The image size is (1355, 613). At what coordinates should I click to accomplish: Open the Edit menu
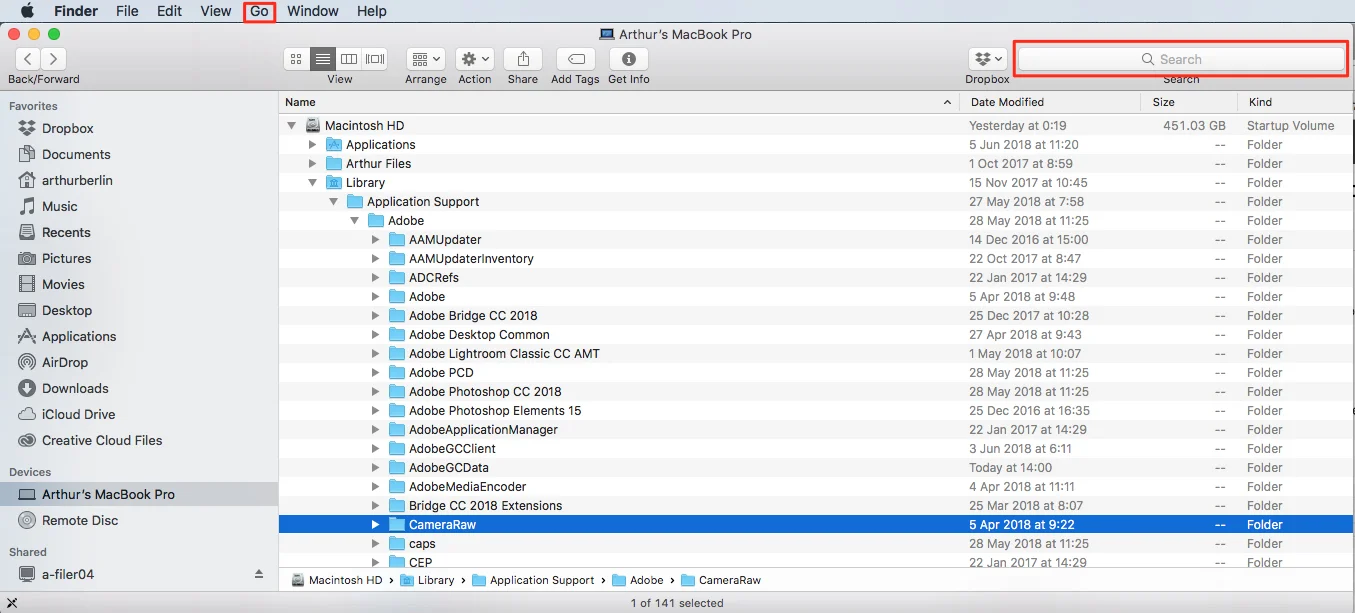170,11
